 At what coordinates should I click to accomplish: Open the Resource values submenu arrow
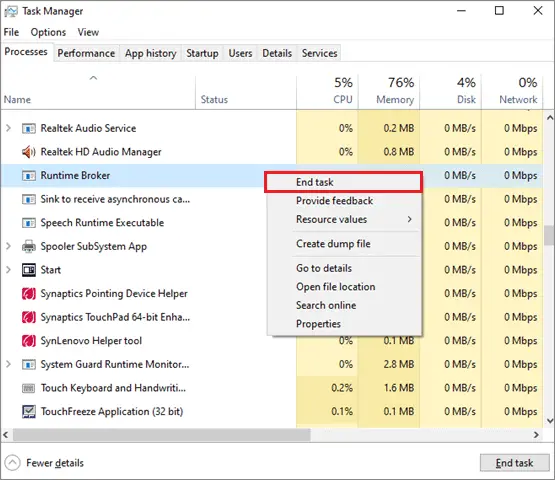(410, 219)
